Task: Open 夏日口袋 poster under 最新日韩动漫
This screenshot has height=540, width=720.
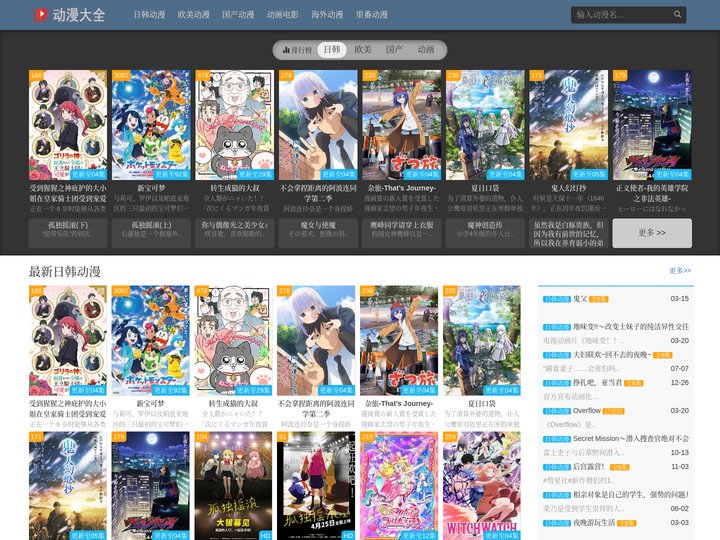Action: (482, 340)
